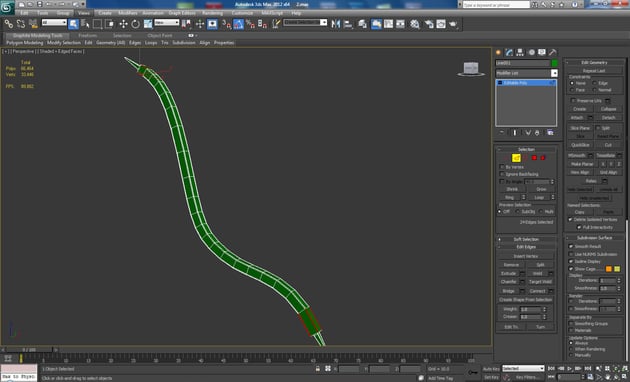630x382 pixels.
Task: Click the Render teapot icon
Action: [454, 24]
